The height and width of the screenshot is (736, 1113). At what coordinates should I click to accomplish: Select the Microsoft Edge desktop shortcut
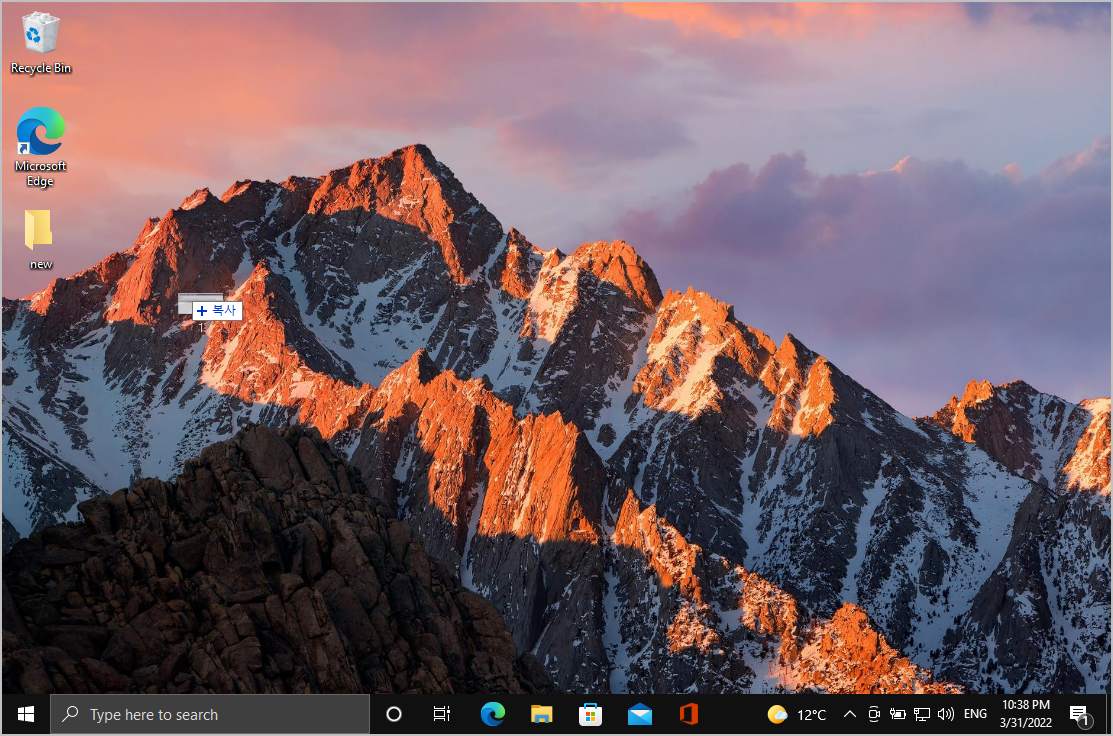(x=40, y=147)
